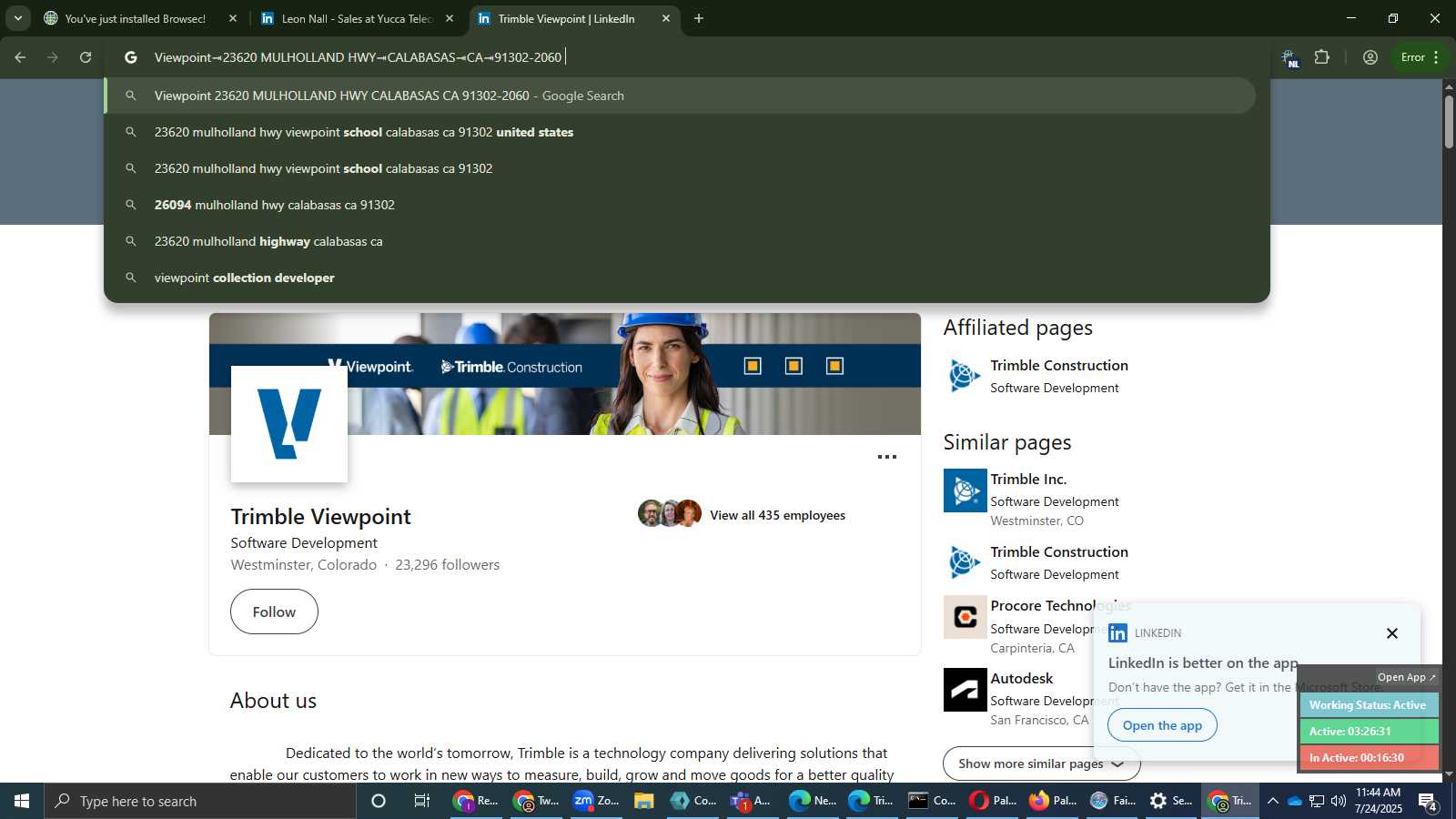The image size is (1456, 819).
Task: Open Firefox from the taskbar
Action: point(1055,801)
